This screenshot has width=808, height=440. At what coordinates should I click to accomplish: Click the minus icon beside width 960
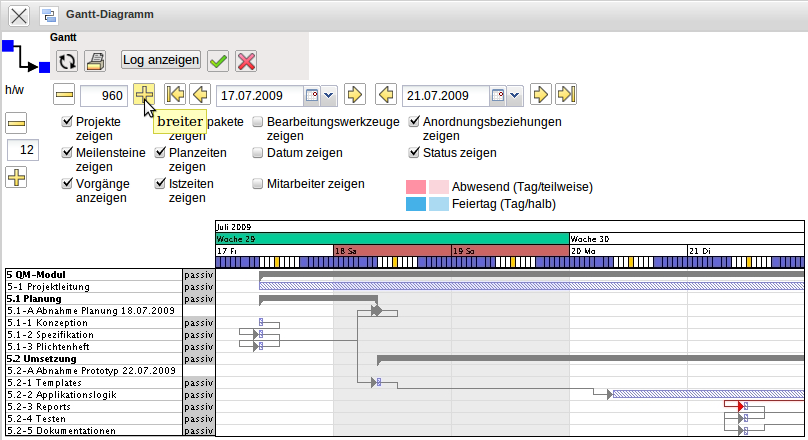(x=65, y=95)
